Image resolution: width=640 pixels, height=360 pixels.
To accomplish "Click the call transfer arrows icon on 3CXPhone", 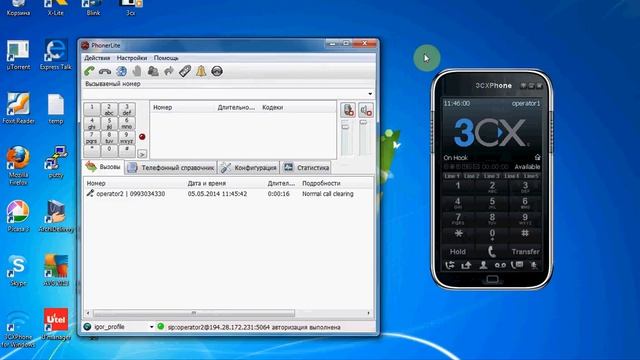I will (x=450, y=265).
